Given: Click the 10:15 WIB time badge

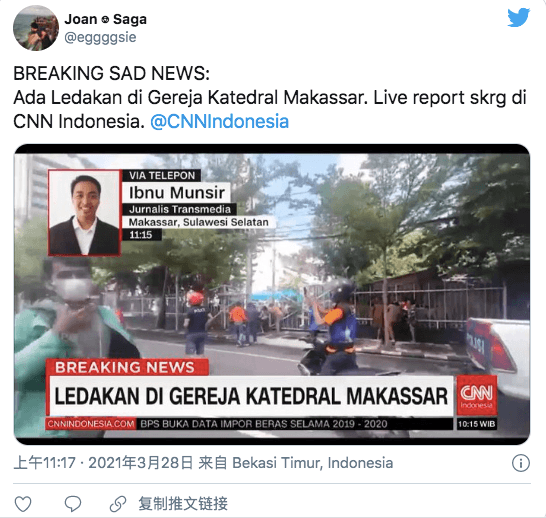Looking at the screenshot, I should (x=476, y=424).
